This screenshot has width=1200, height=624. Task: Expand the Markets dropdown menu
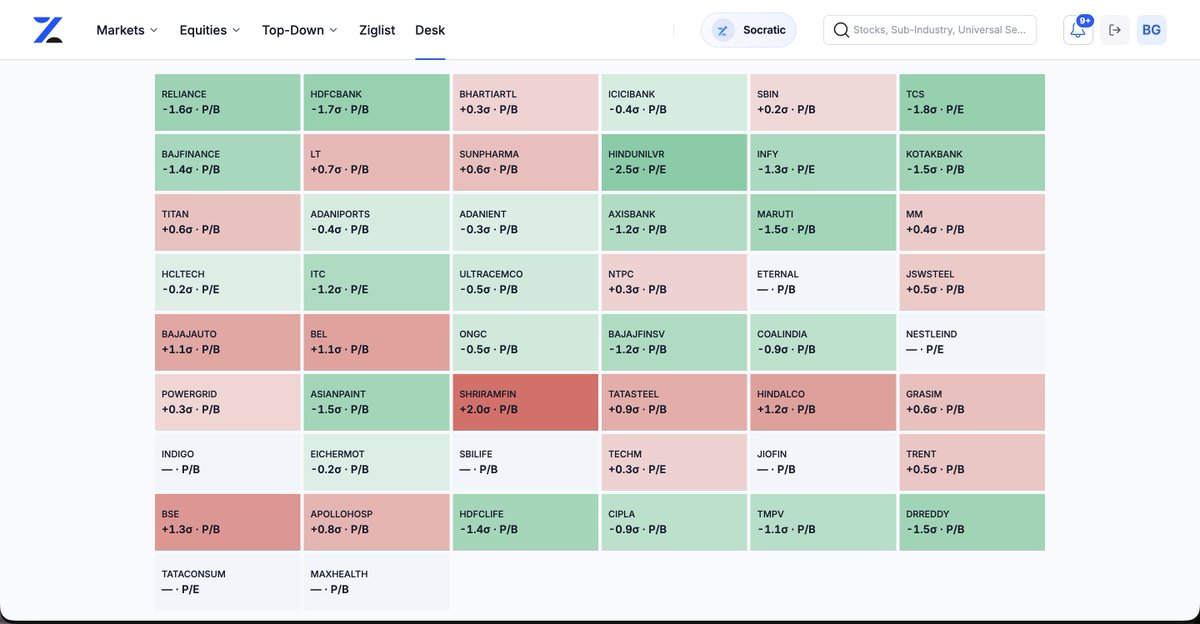(127, 30)
